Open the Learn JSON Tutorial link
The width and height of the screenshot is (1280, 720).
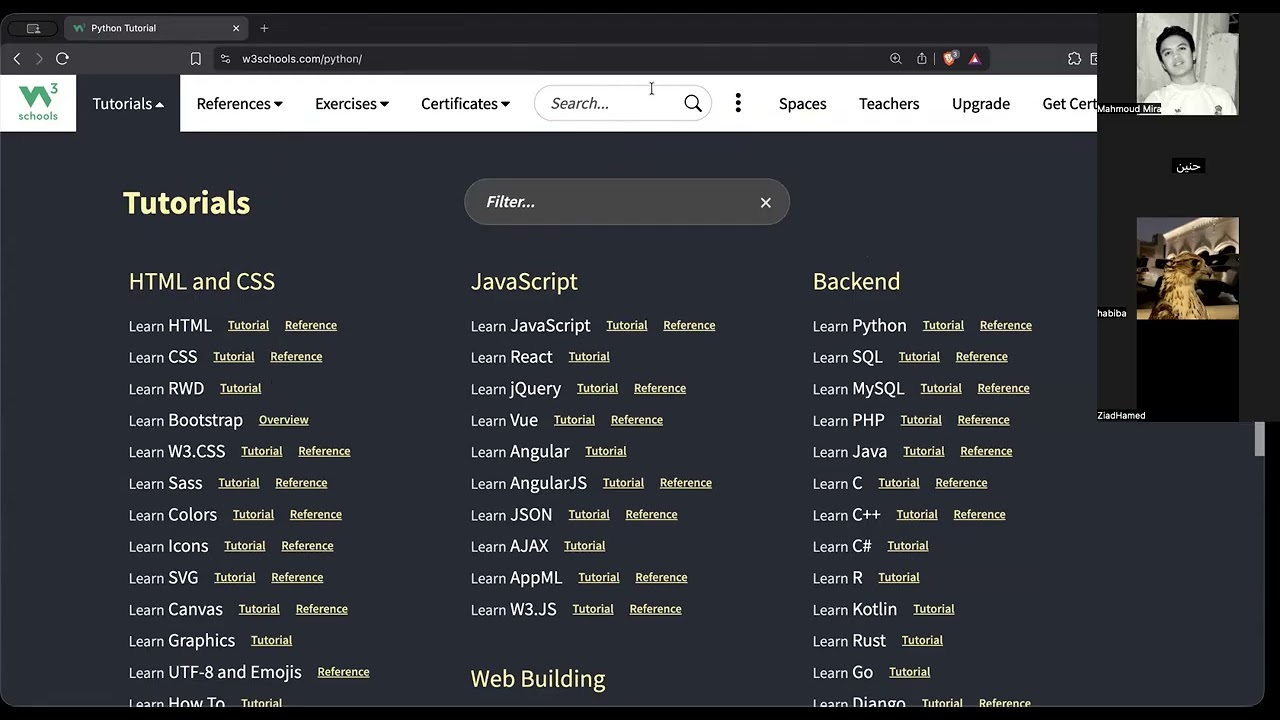click(x=589, y=514)
